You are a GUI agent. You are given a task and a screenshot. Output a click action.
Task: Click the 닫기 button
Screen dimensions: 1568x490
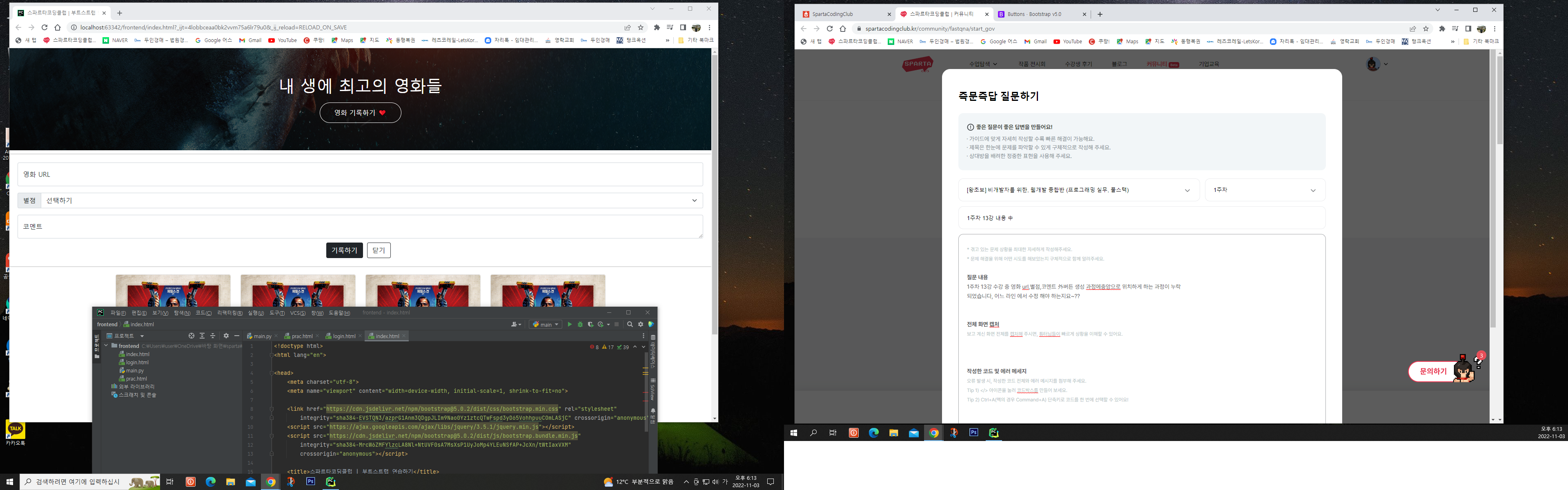[379, 250]
